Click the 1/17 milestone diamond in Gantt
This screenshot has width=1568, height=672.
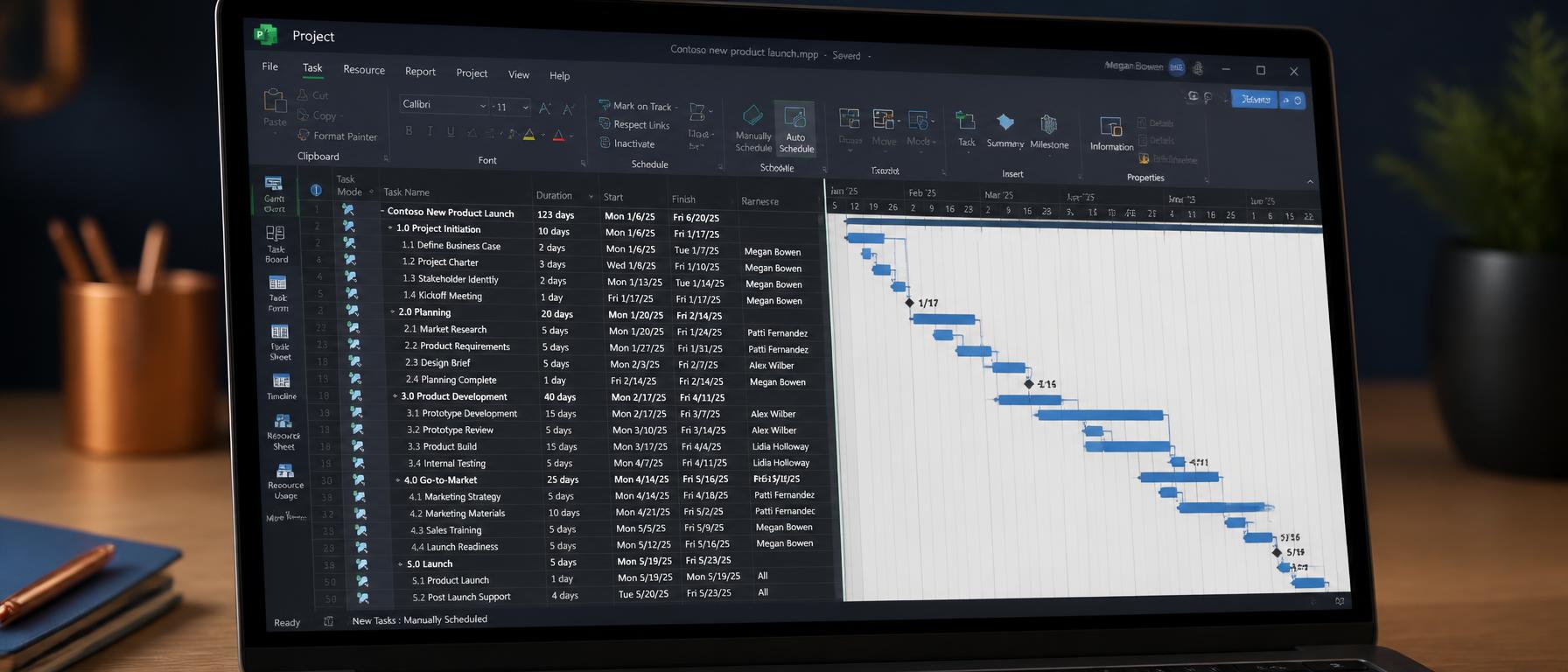909,303
